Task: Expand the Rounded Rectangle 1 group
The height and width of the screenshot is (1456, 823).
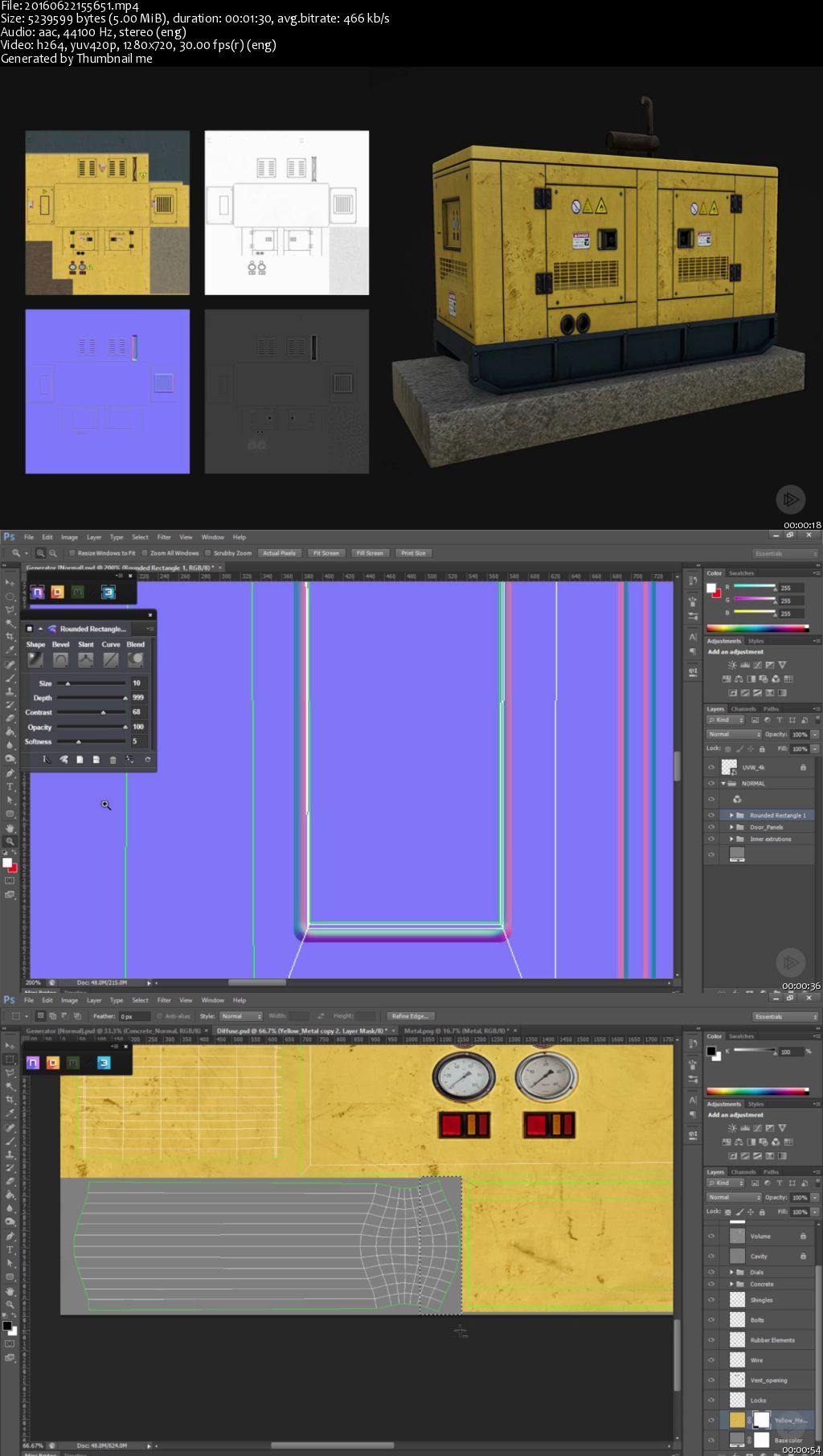Action: (x=731, y=815)
